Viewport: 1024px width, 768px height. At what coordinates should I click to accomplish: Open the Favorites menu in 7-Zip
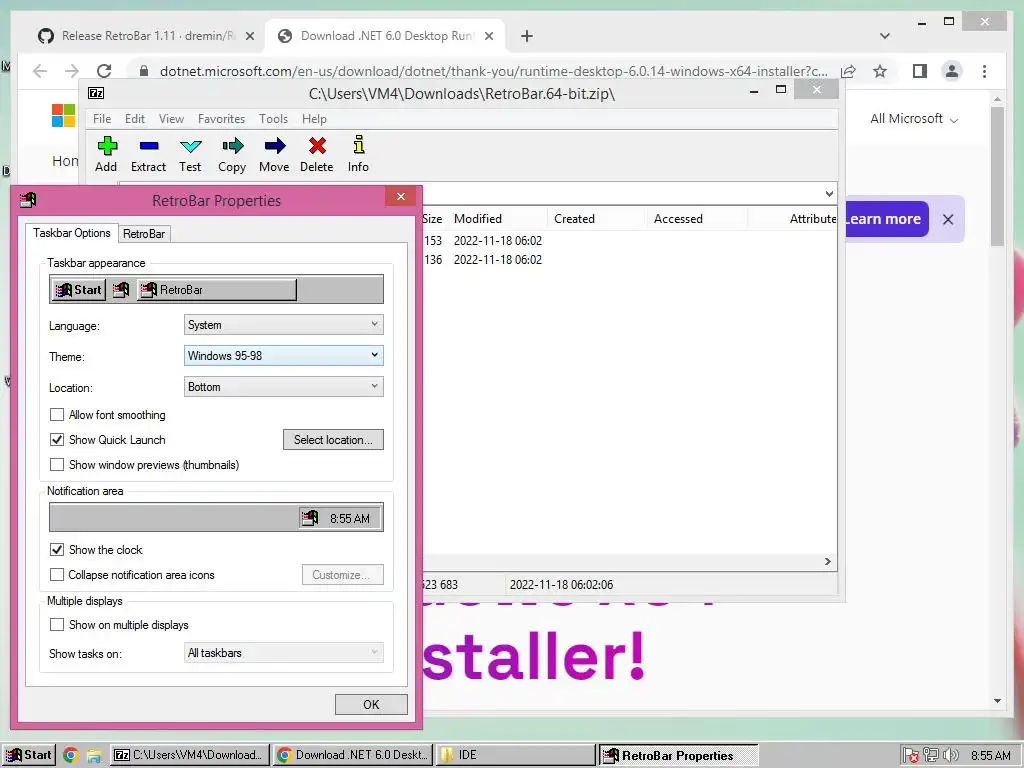click(x=221, y=119)
